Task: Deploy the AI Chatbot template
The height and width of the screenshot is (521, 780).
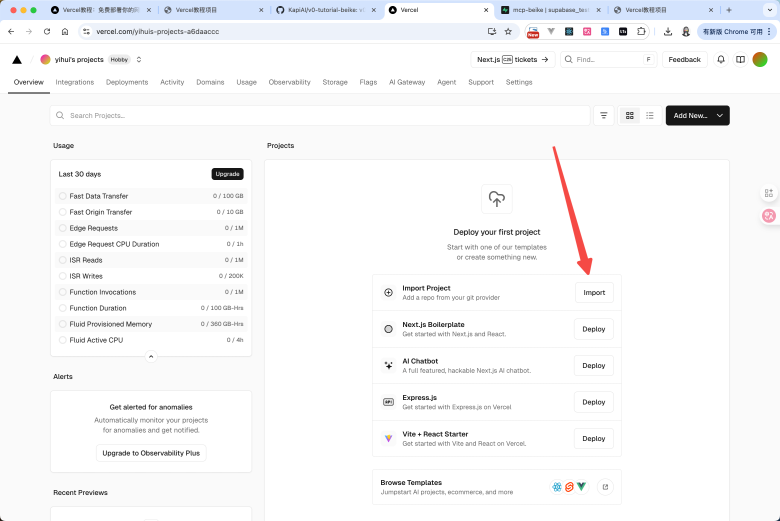Action: click(593, 366)
